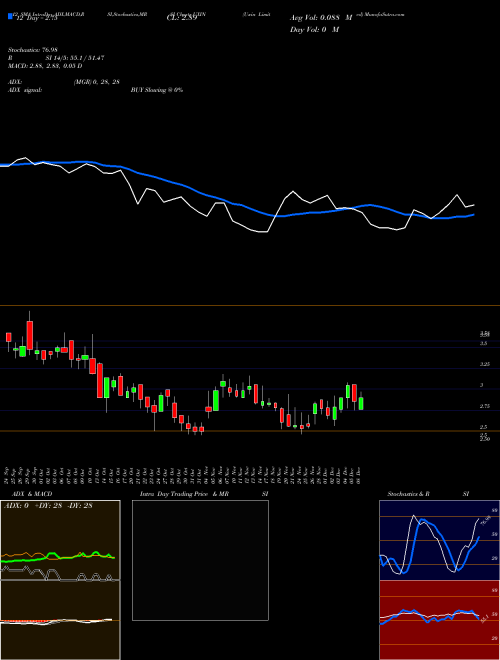Open the empty intraday price panel
The height and width of the screenshot is (660, 500).
tap(200, 560)
